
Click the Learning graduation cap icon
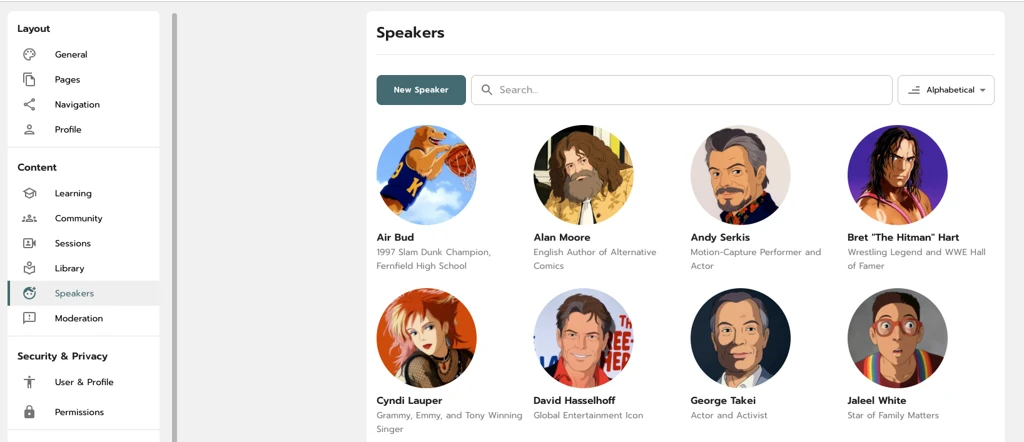(x=29, y=193)
